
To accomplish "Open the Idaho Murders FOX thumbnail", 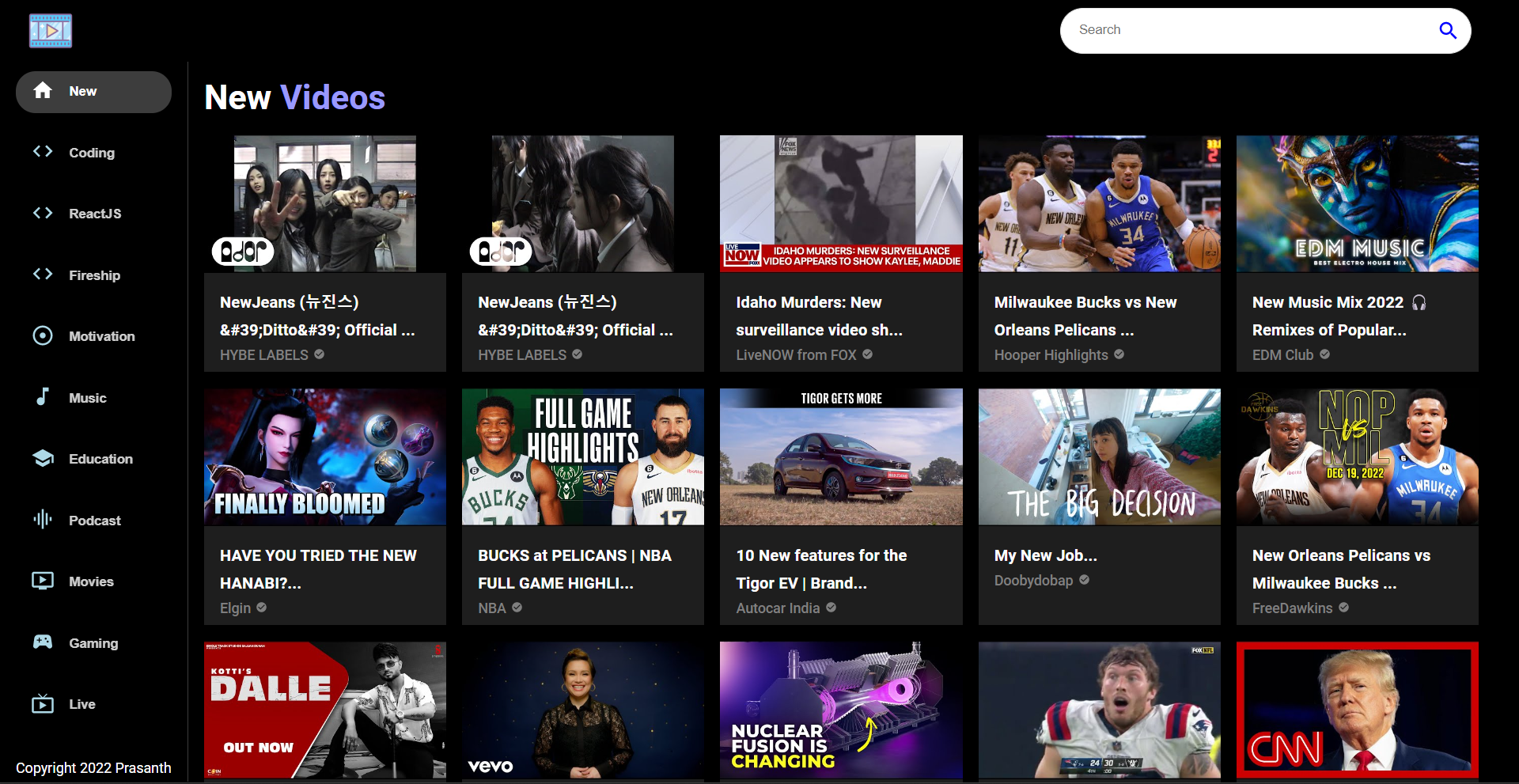I will click(841, 203).
